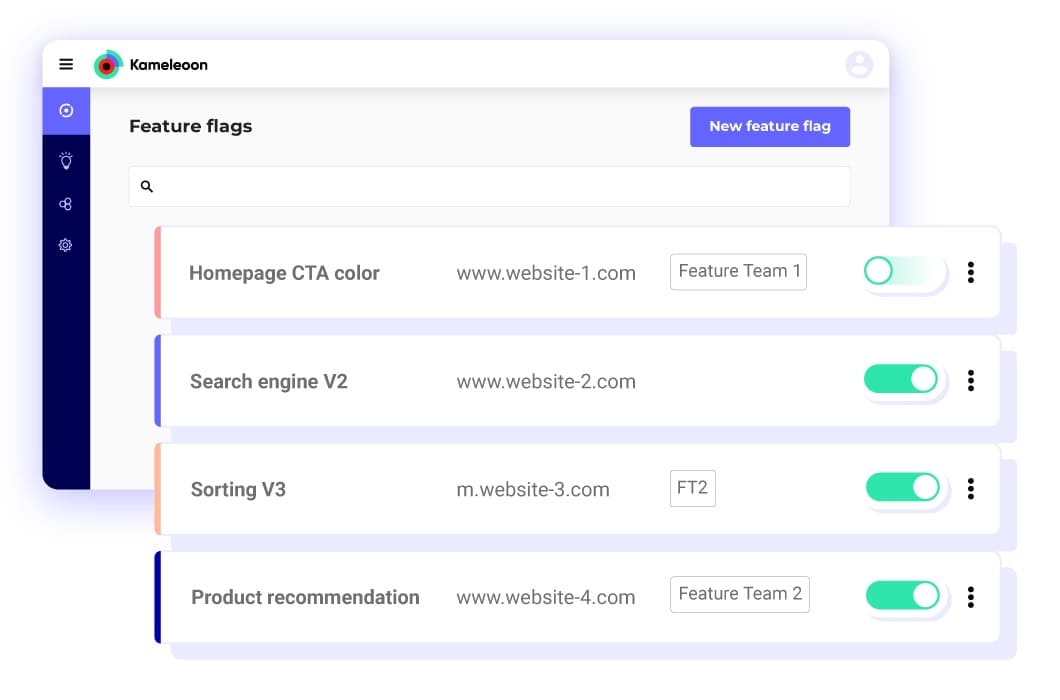Select the Product recommendation title
The image size is (1060, 700).
tap(306, 597)
